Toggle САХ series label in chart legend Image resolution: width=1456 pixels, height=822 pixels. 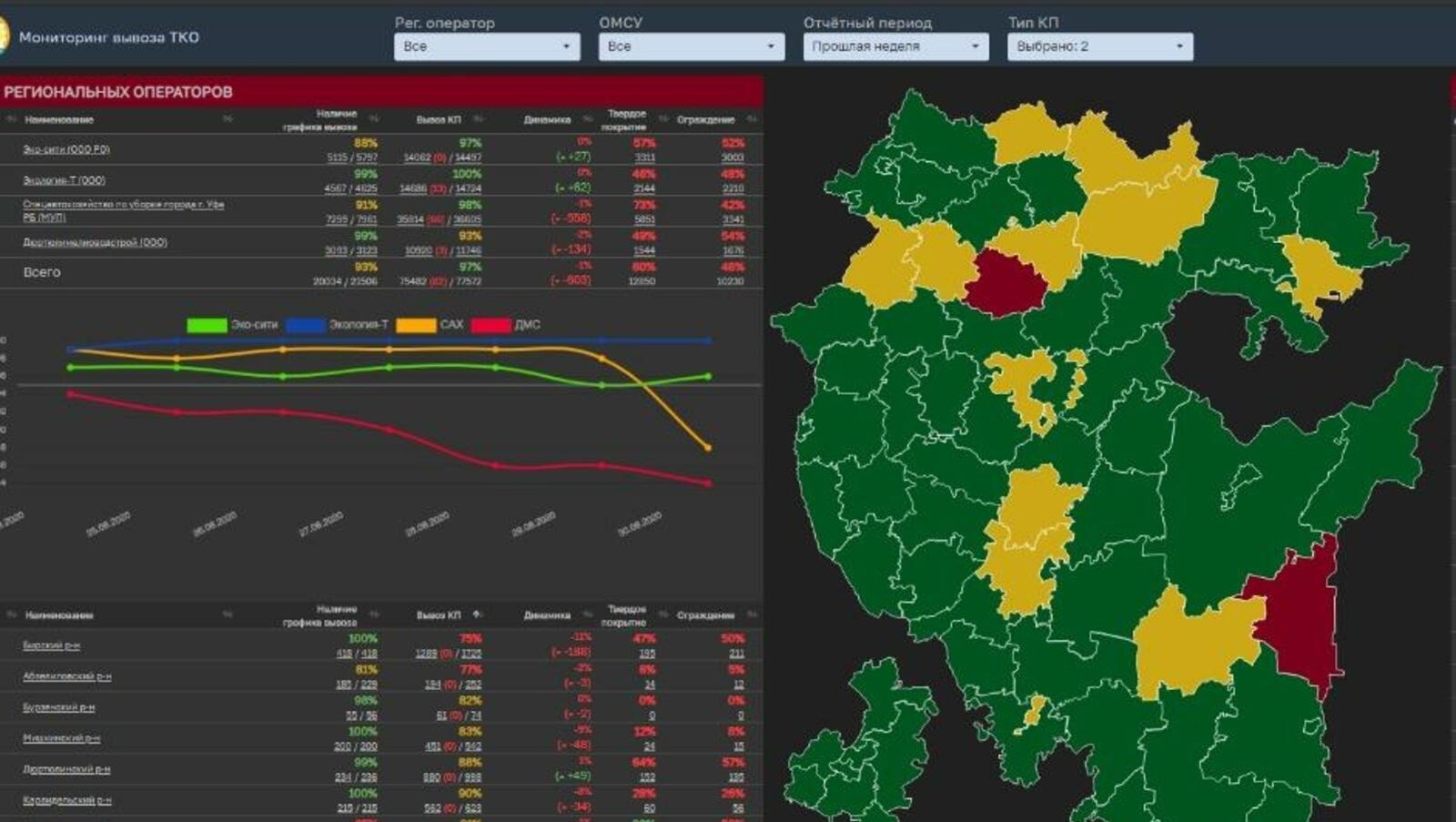[x=451, y=325]
